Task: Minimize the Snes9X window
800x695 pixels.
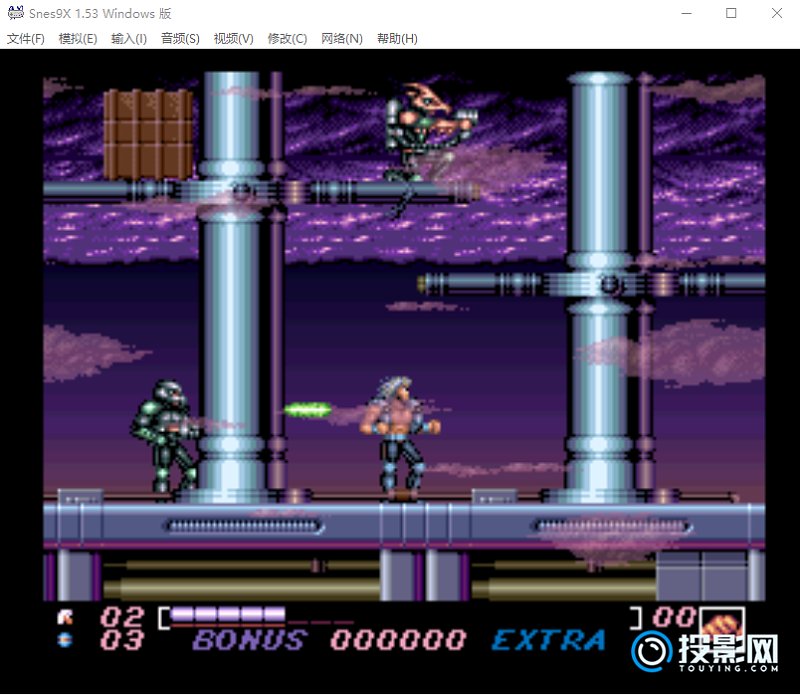Action: tap(687, 13)
